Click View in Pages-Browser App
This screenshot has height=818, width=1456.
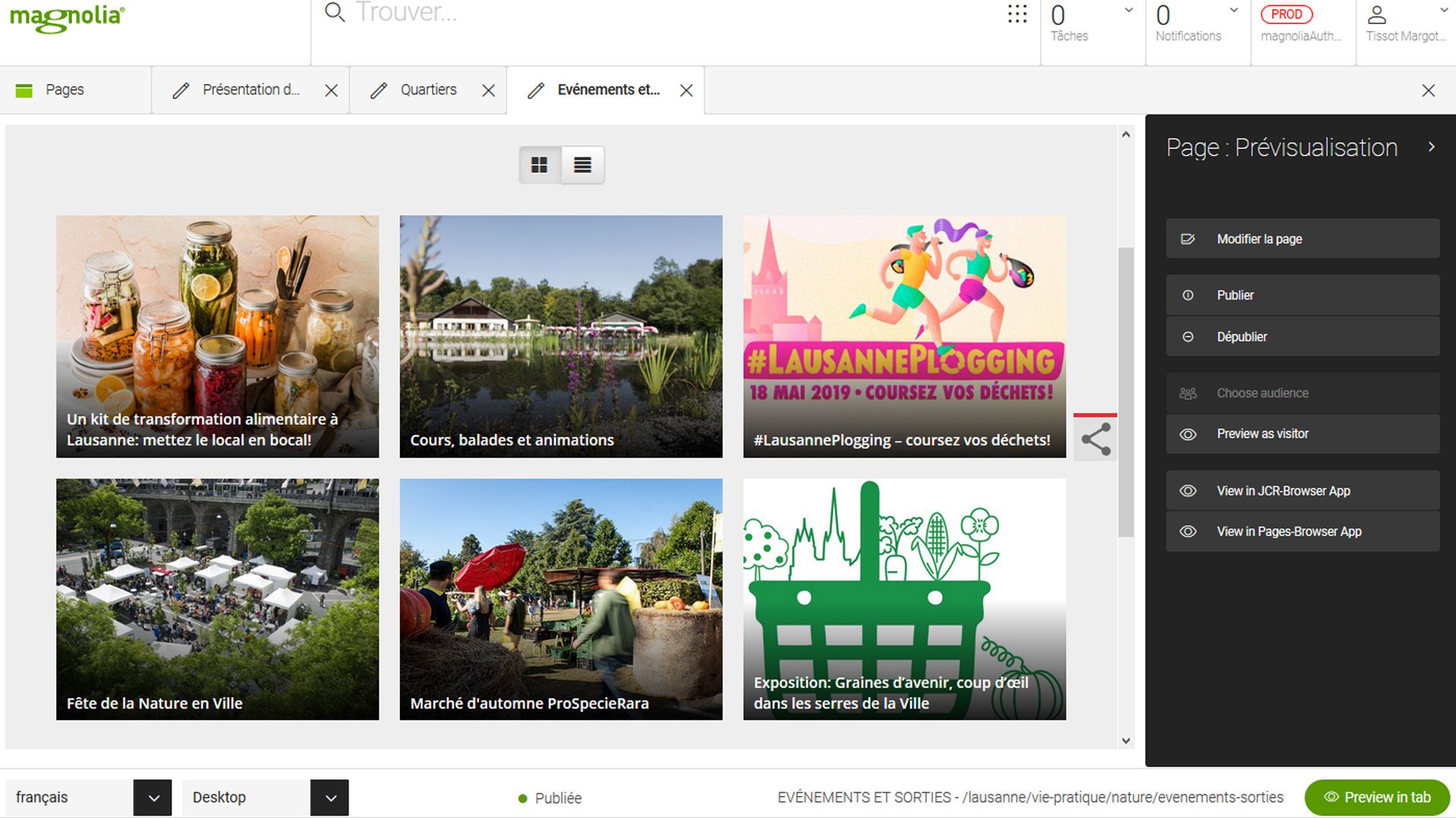pyautogui.click(x=1303, y=532)
